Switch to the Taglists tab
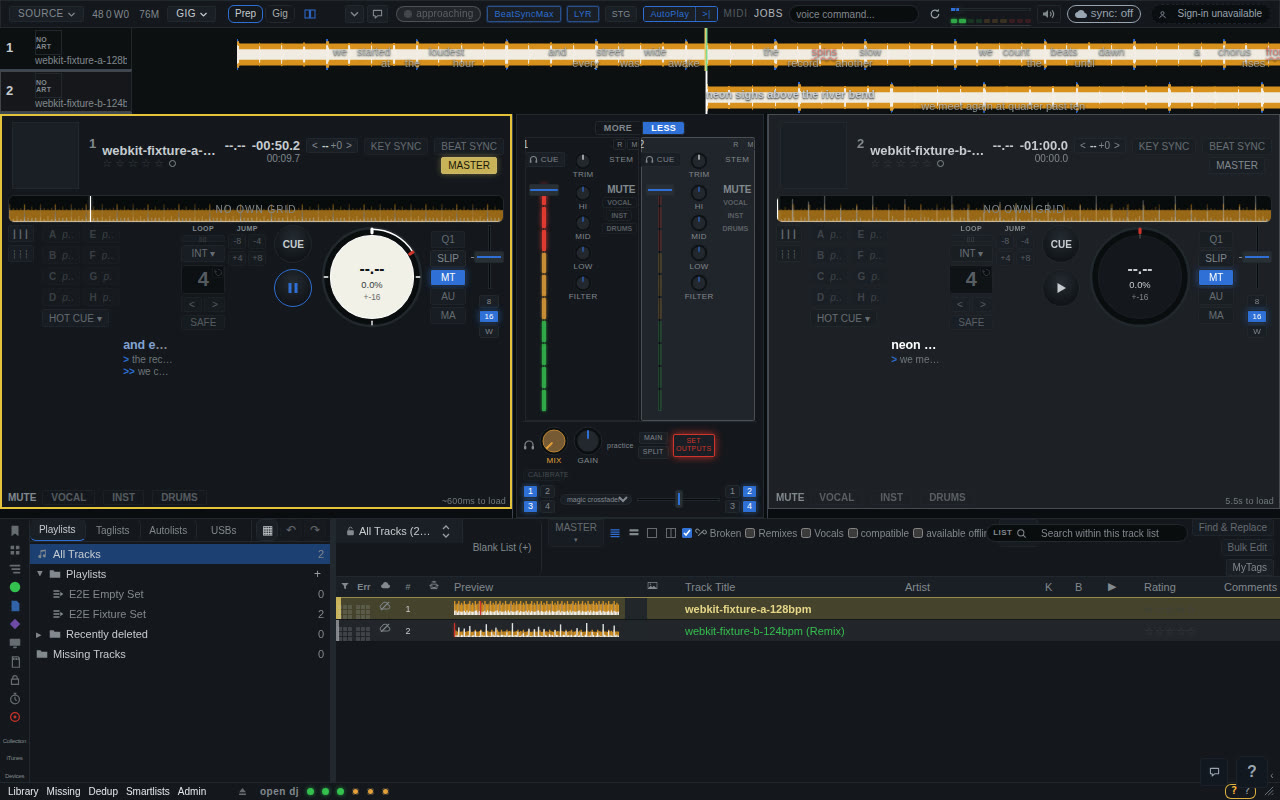1280x800 pixels. click(113, 530)
